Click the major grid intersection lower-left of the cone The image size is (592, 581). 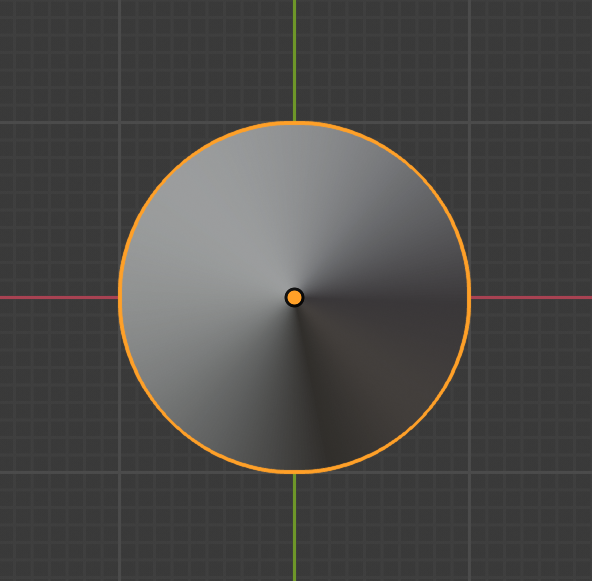(120, 472)
